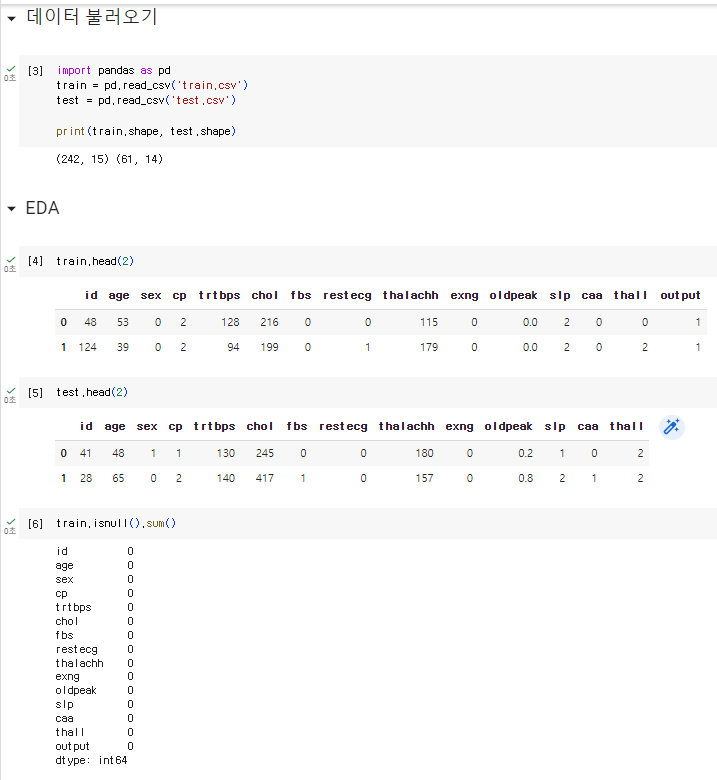This screenshot has width=717, height=780.
Task: Run cell with execution count [4]
Action: click(x=35, y=261)
